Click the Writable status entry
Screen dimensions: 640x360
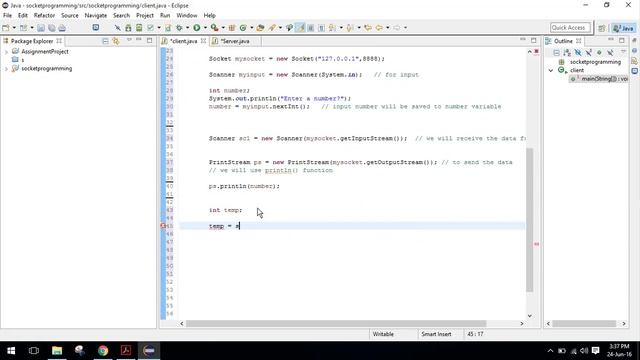coord(383,334)
